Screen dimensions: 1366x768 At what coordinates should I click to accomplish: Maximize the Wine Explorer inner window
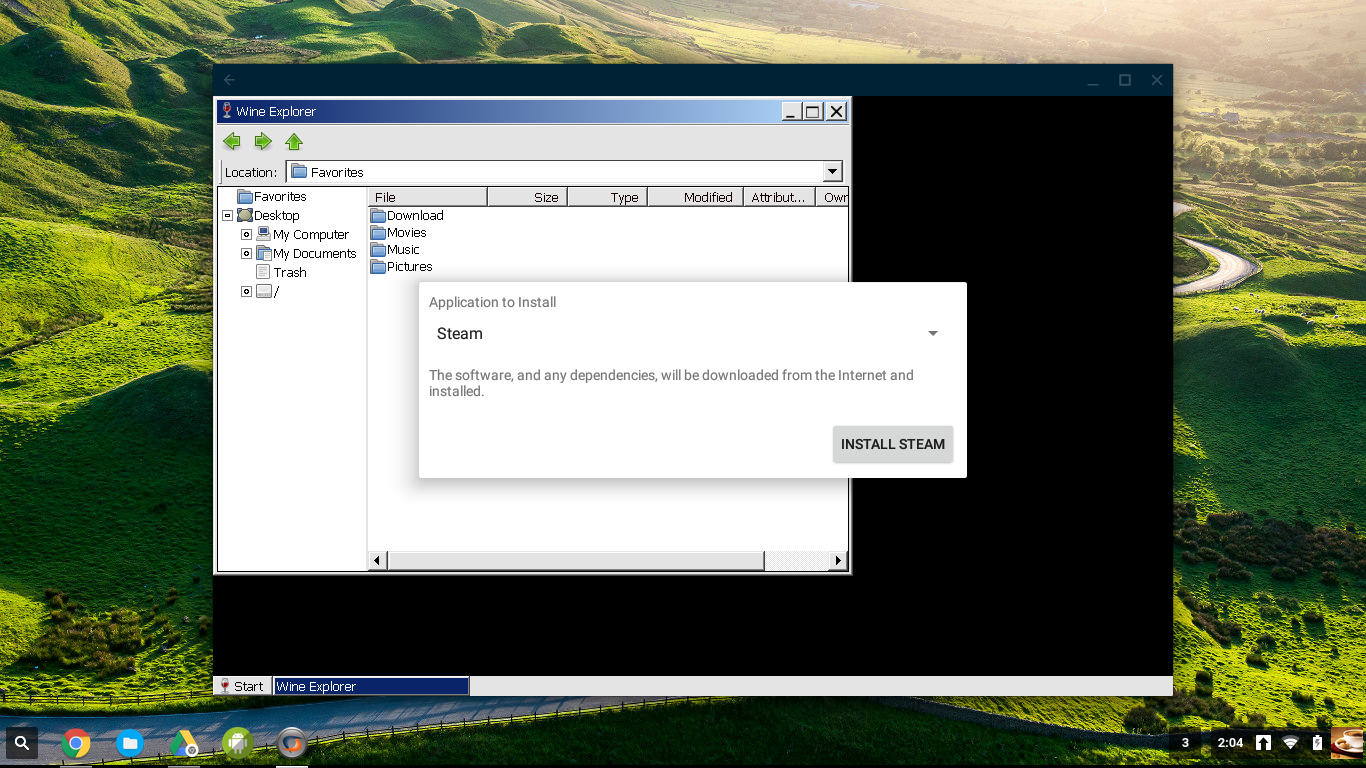coord(813,111)
